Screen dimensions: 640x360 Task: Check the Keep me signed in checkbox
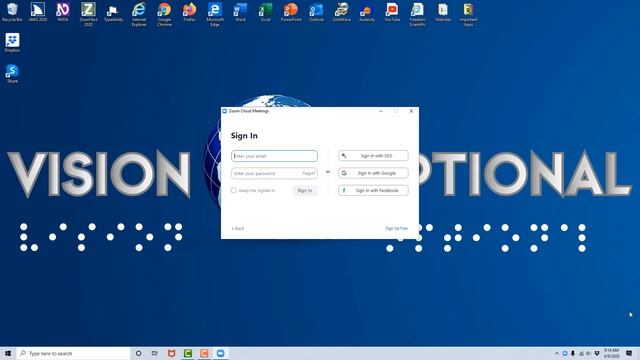pyautogui.click(x=233, y=190)
